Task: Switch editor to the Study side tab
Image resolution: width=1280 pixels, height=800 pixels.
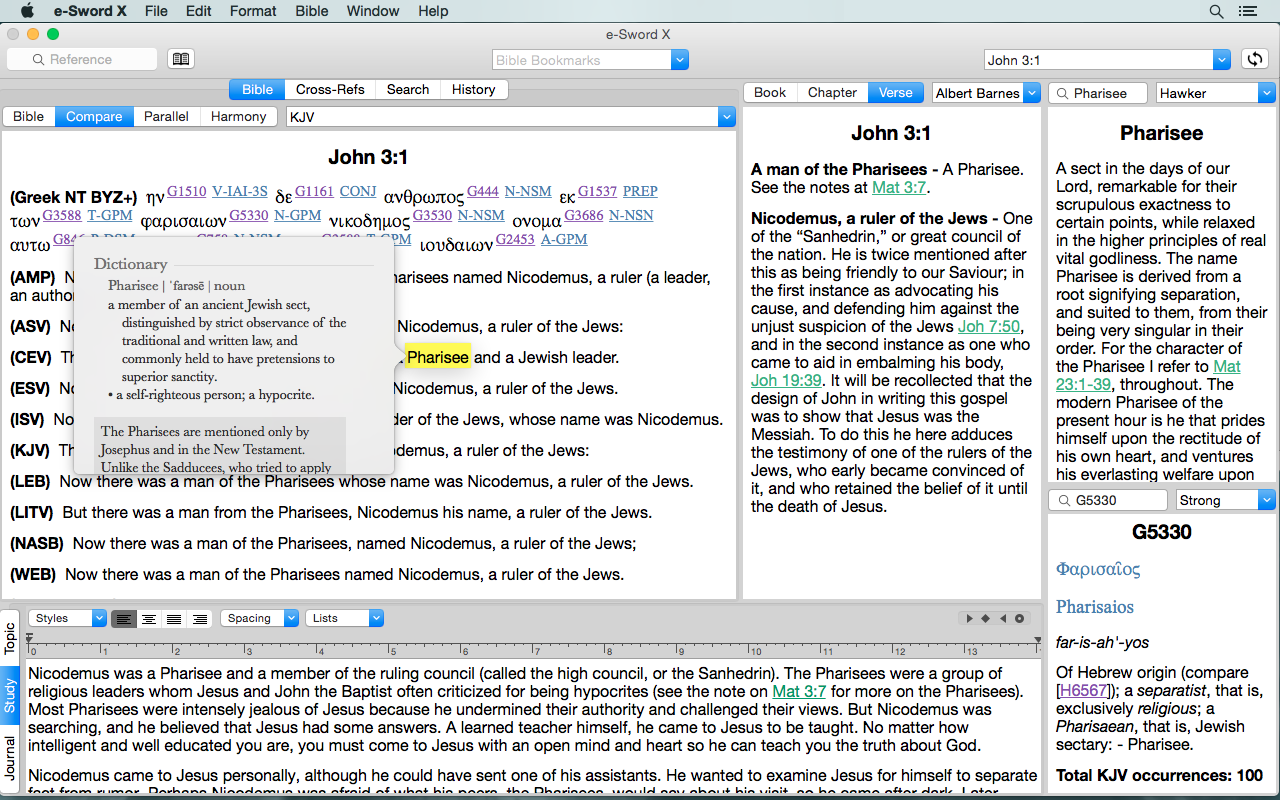Action: (9, 696)
